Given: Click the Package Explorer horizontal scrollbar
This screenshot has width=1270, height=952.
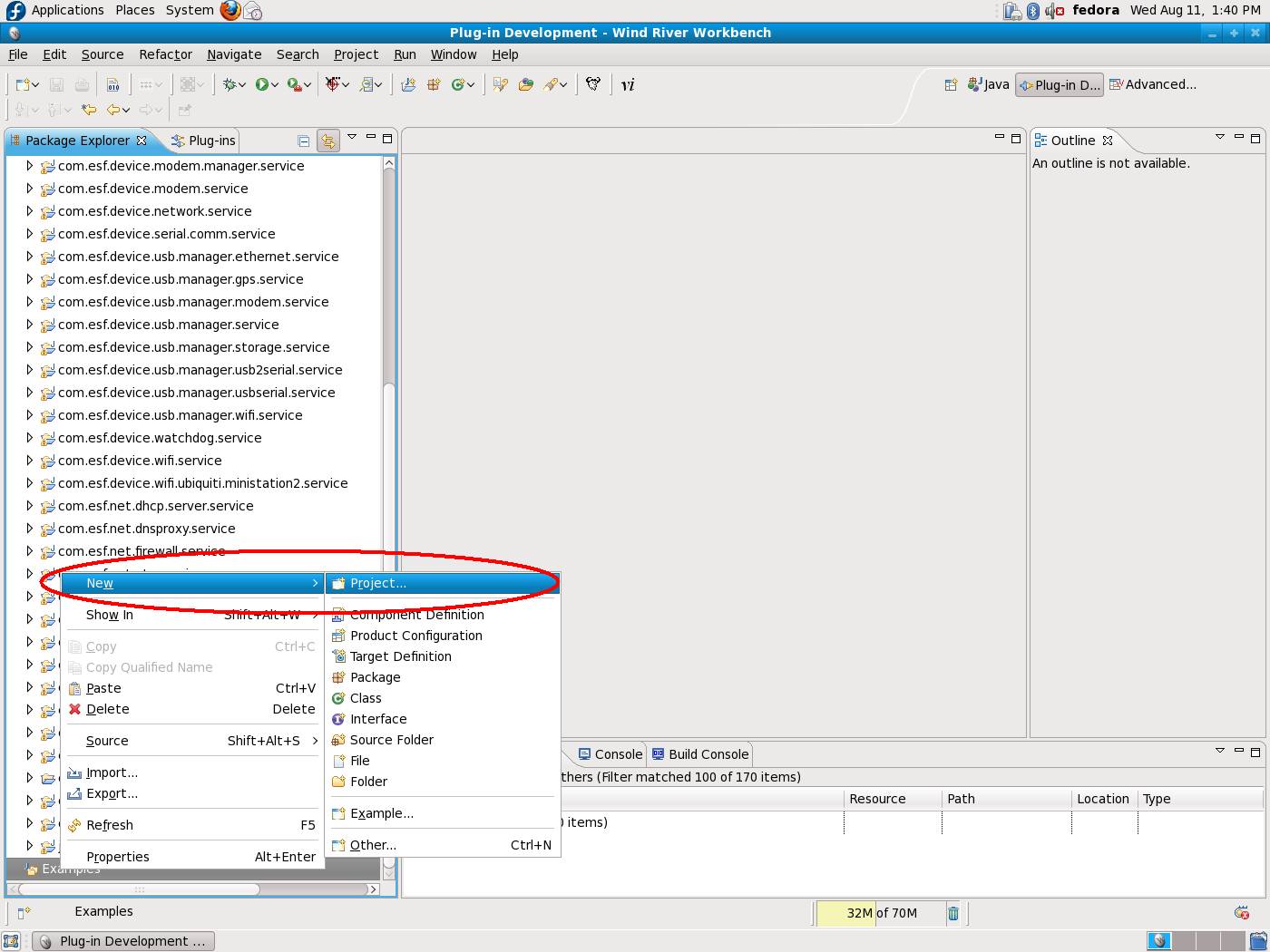Looking at the screenshot, I should click(141, 889).
